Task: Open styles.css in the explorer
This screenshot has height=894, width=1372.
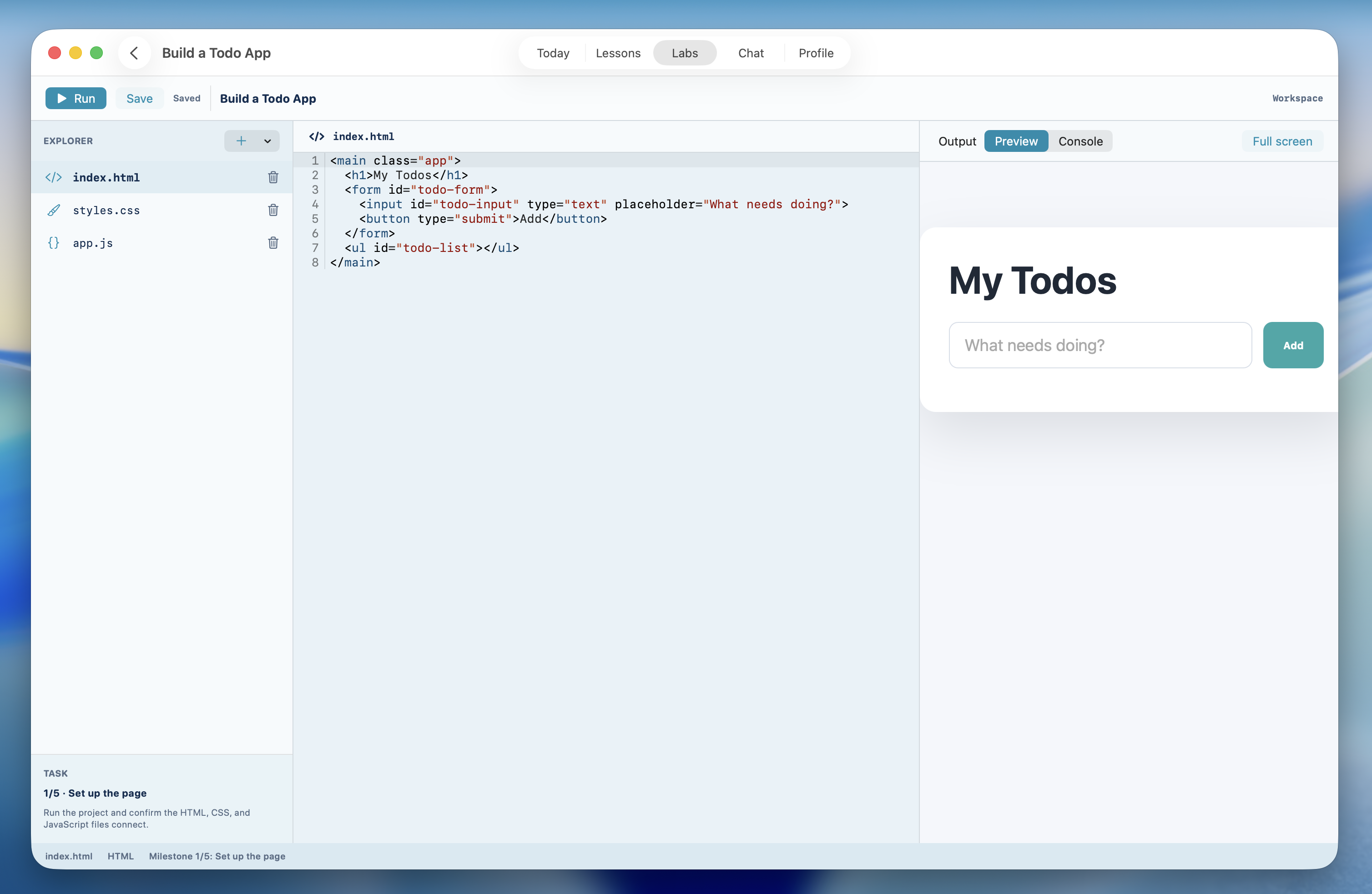Action: pos(162,211)
